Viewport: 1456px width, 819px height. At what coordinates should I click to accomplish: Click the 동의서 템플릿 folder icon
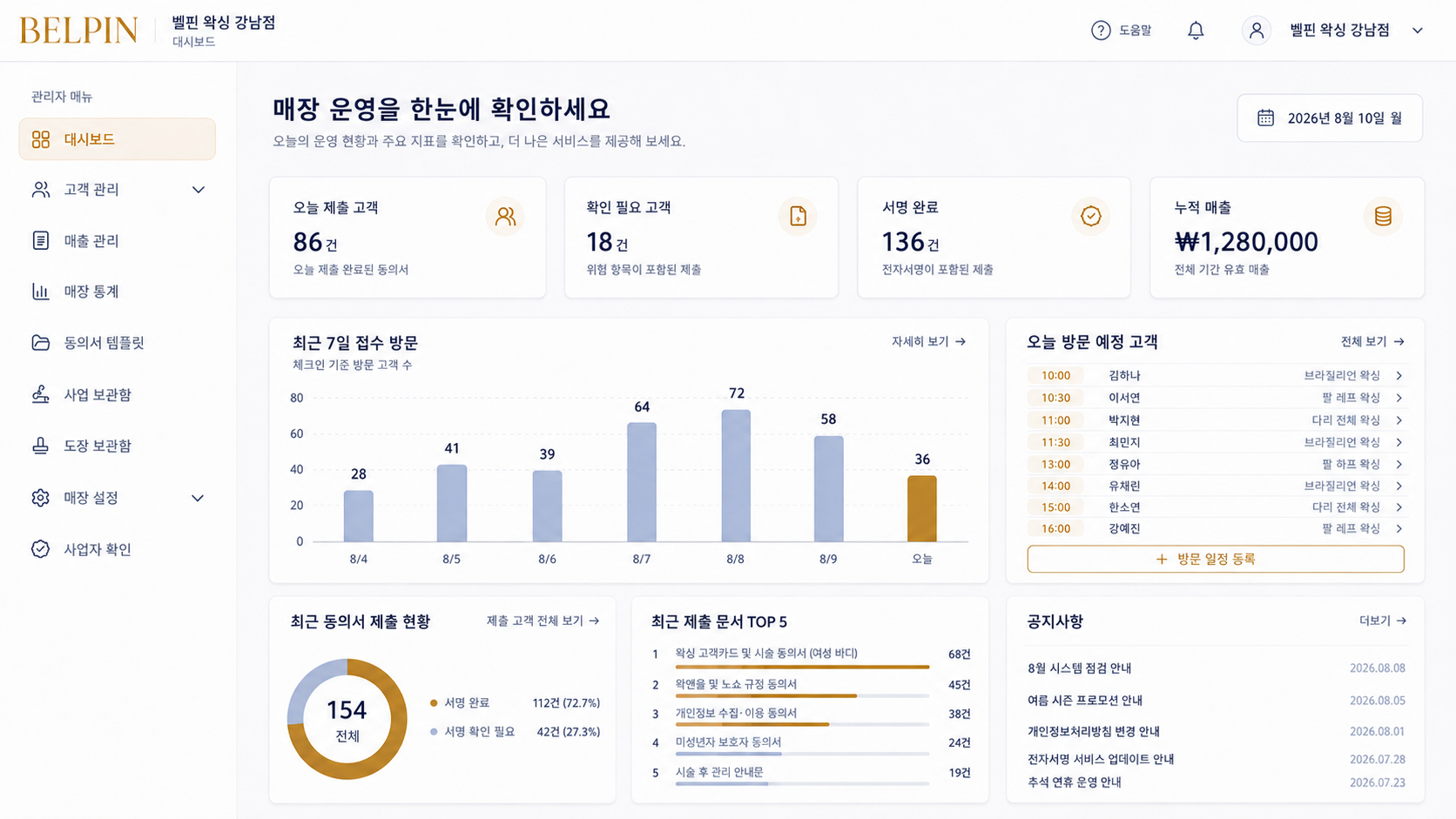[x=41, y=343]
